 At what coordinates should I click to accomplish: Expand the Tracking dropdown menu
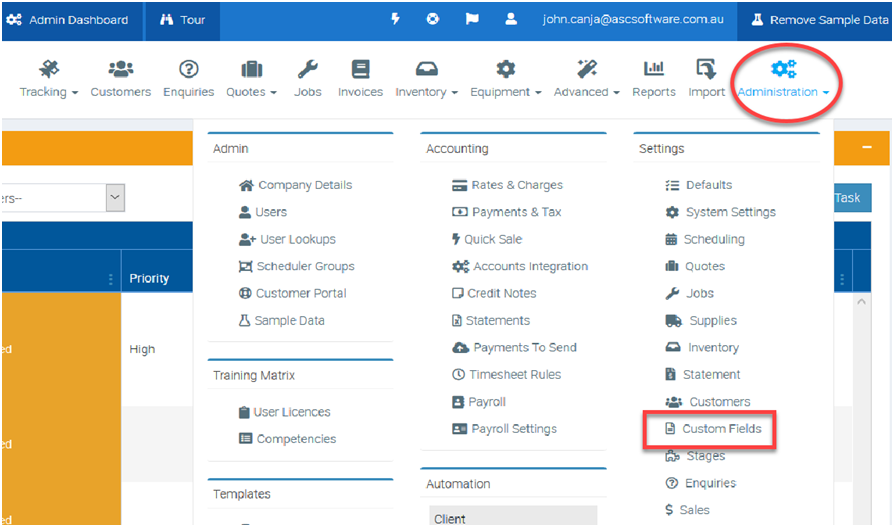49,79
